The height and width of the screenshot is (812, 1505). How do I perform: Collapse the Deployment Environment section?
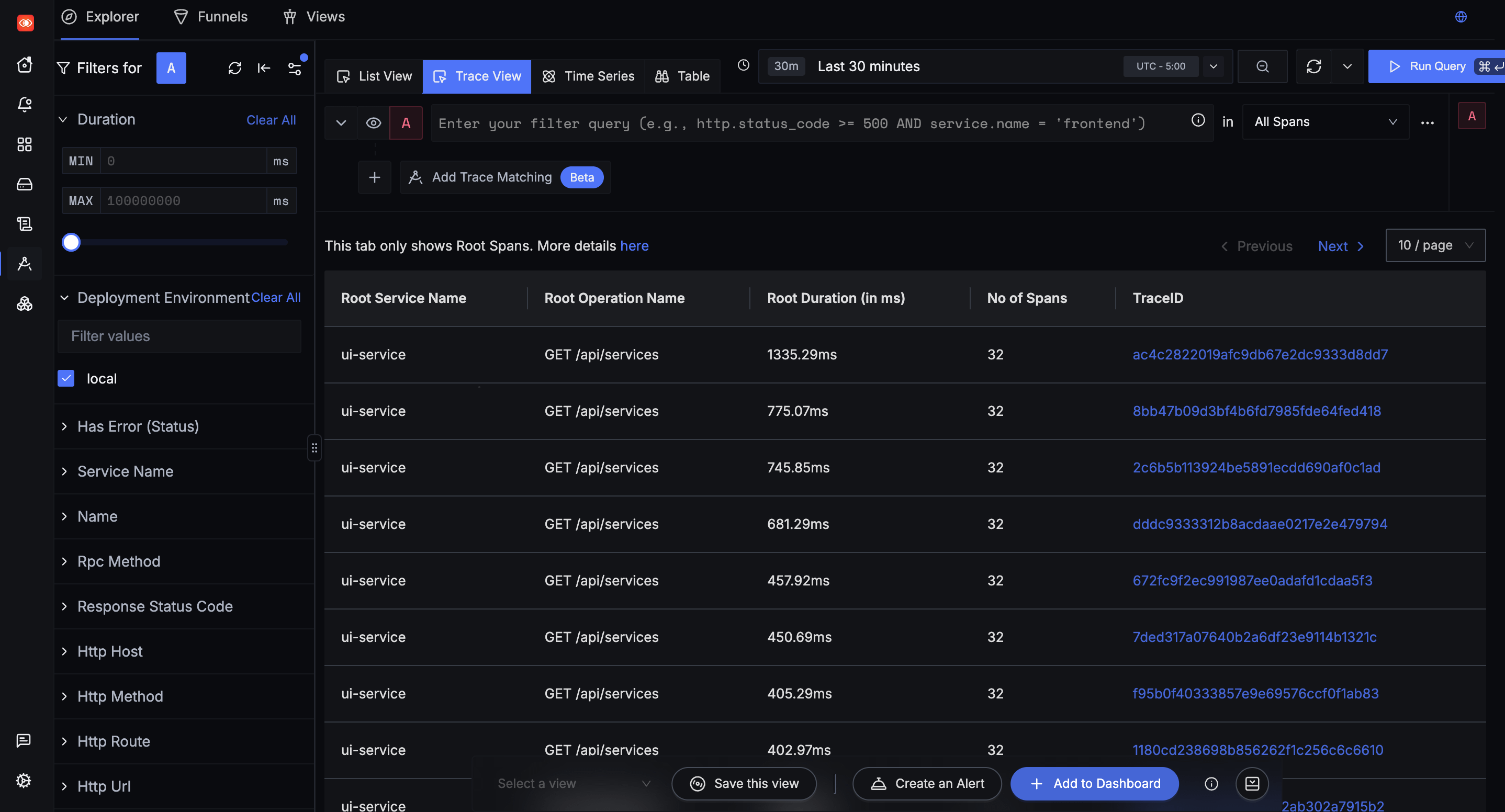[64, 298]
